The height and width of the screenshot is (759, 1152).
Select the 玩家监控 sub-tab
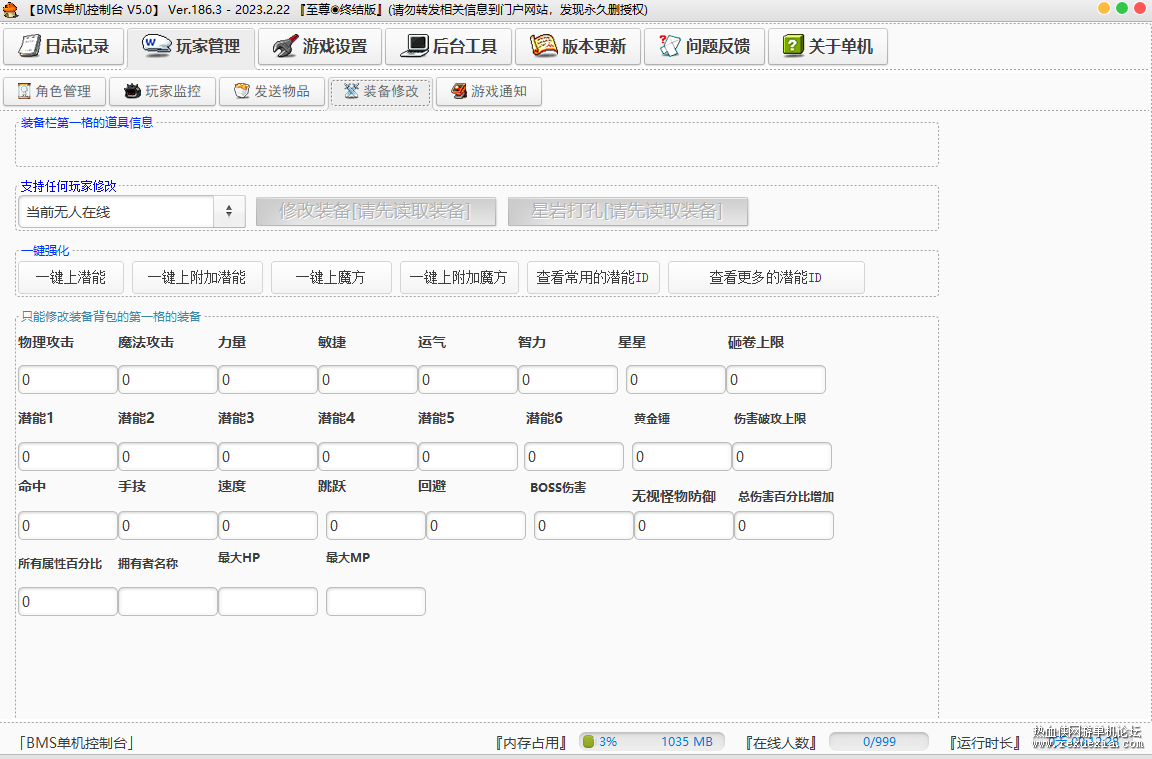tap(162, 91)
